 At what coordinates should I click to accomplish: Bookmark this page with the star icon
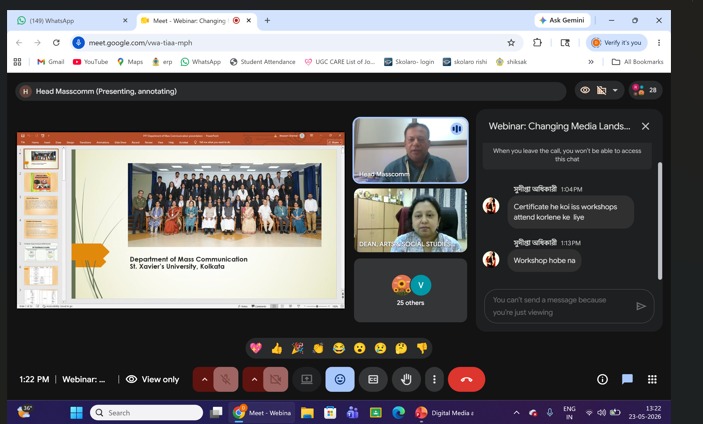point(511,43)
